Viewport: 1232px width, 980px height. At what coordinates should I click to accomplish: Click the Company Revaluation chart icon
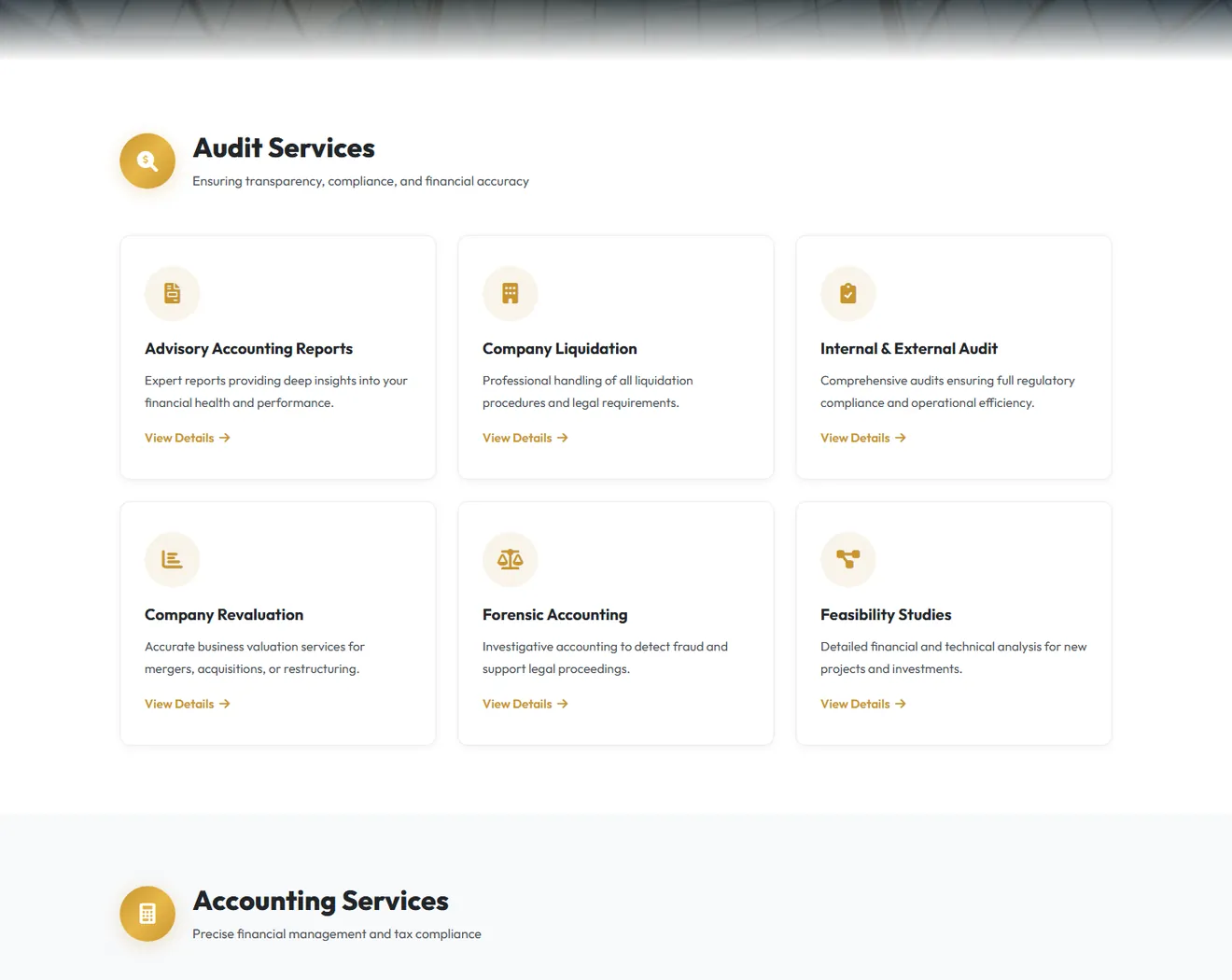[173, 559]
